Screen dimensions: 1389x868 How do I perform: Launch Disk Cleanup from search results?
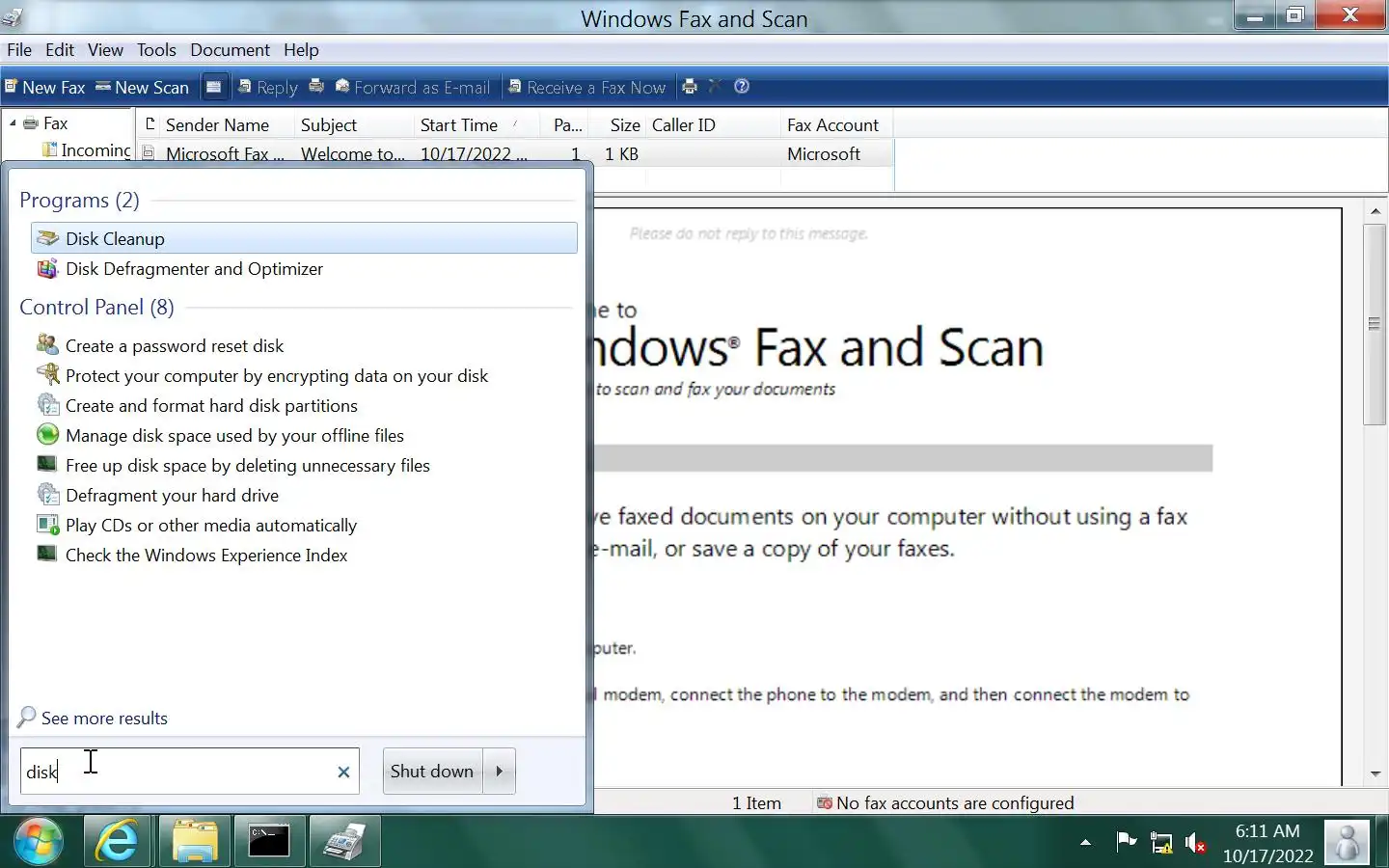304,238
